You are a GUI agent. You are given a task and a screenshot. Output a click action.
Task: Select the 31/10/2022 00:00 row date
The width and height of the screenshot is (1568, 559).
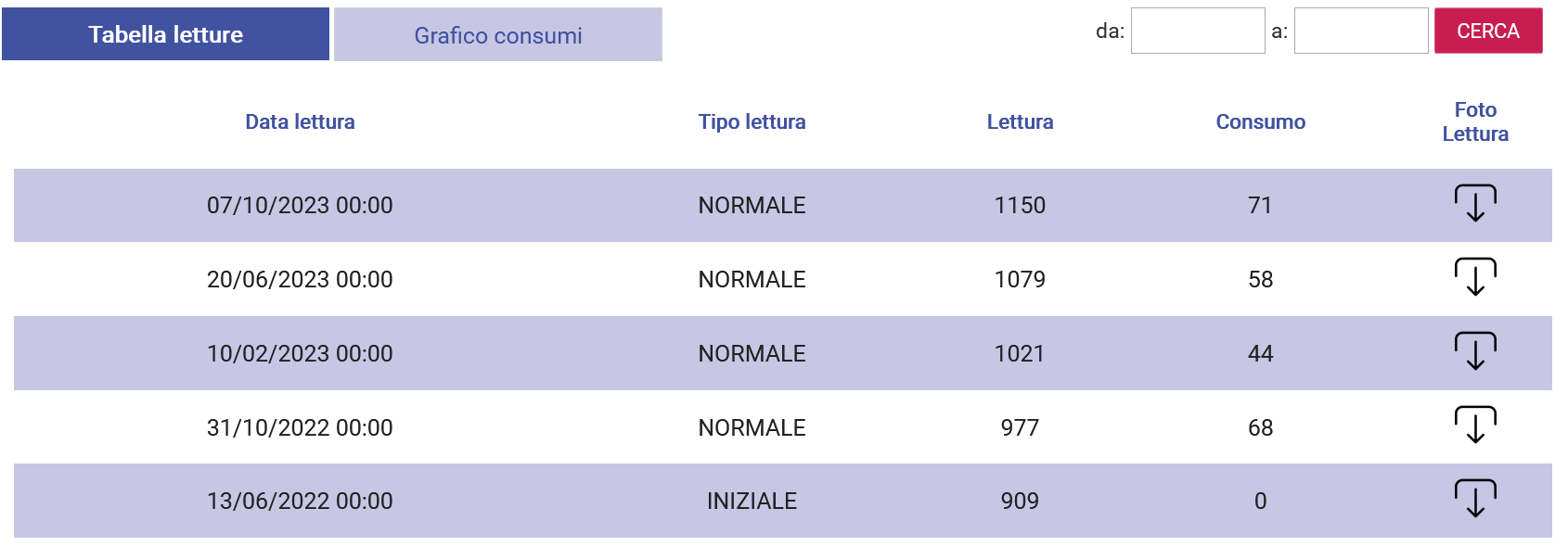click(x=300, y=427)
